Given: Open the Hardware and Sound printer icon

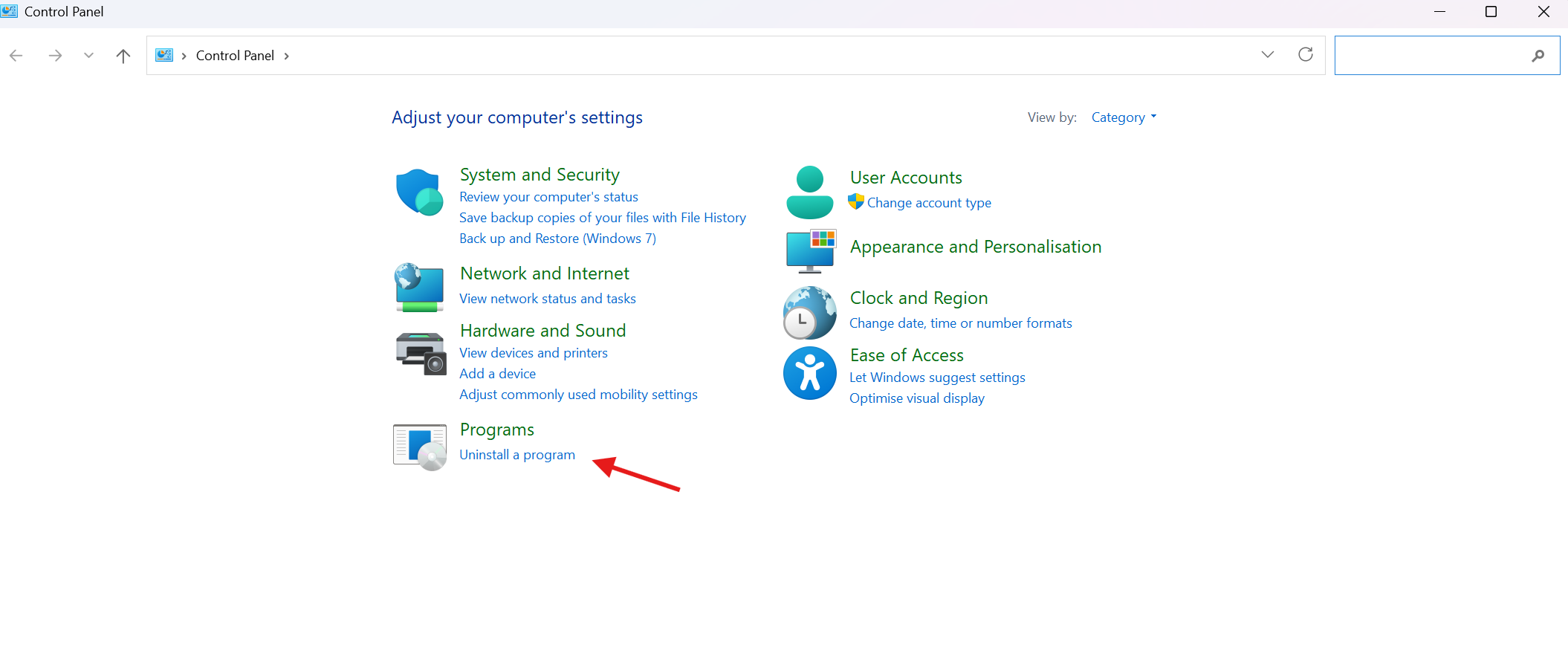Looking at the screenshot, I should pyautogui.click(x=421, y=354).
